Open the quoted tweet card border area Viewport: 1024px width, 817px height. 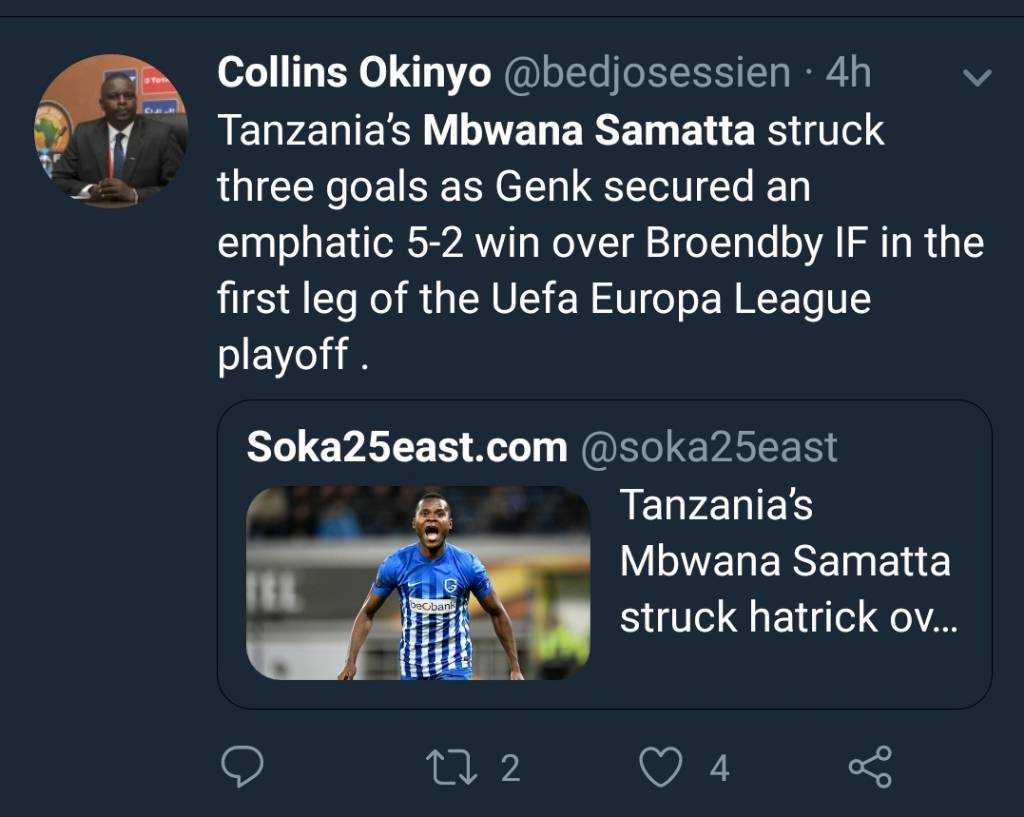pos(605,554)
